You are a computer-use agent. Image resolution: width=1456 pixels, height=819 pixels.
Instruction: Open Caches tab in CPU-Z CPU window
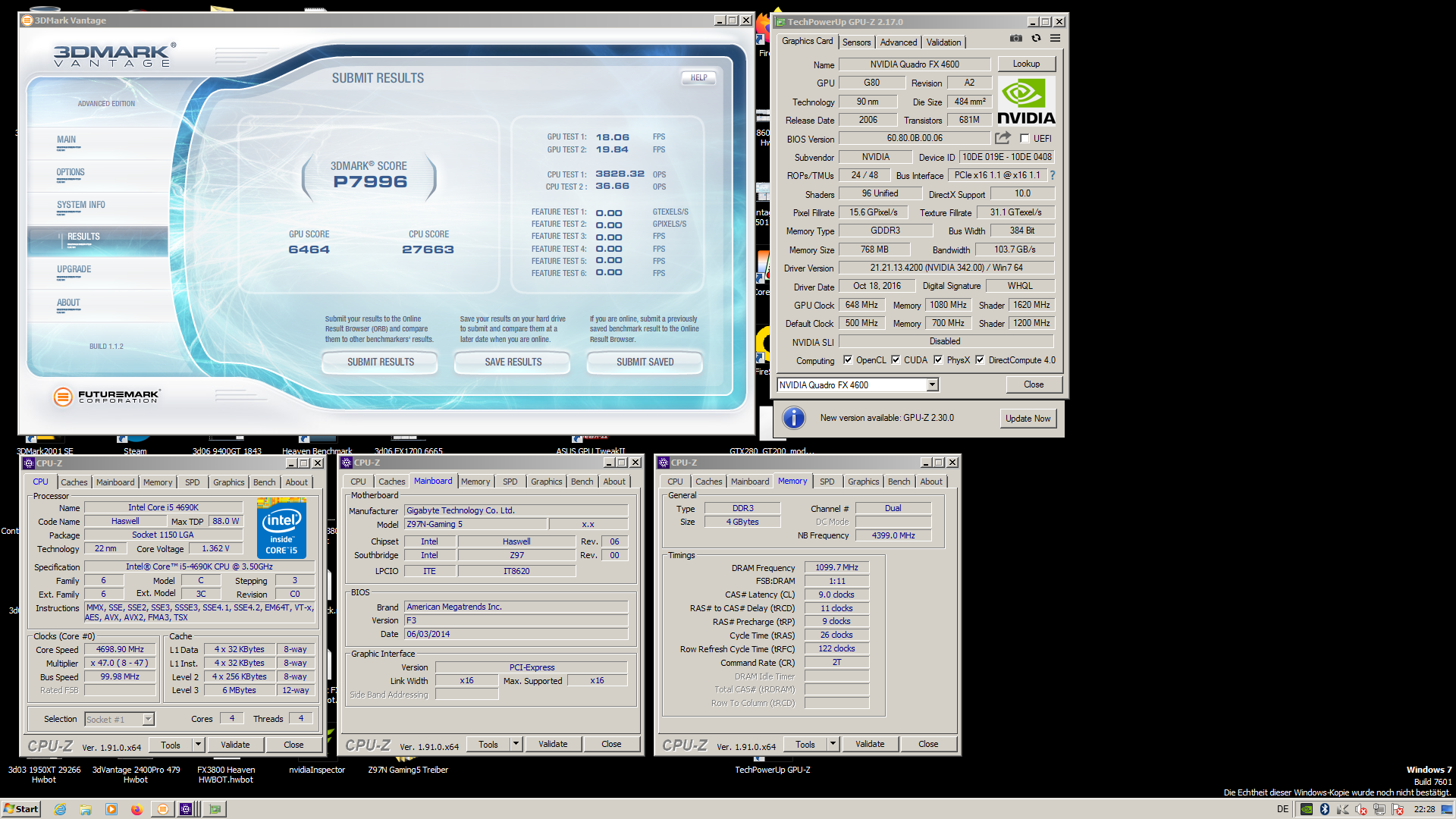click(x=74, y=482)
